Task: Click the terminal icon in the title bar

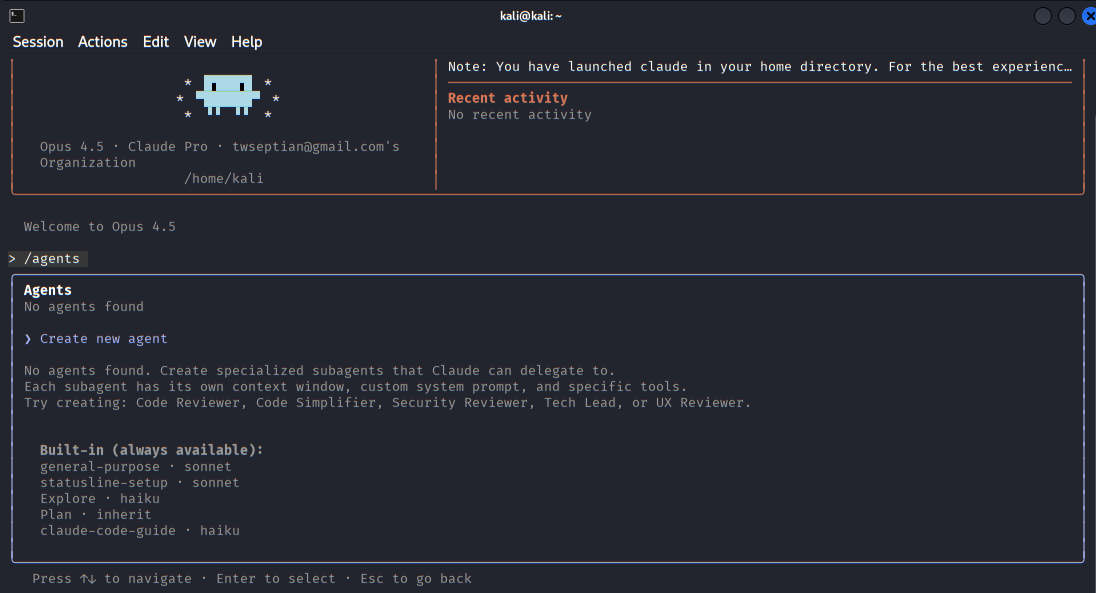Action: [17, 16]
